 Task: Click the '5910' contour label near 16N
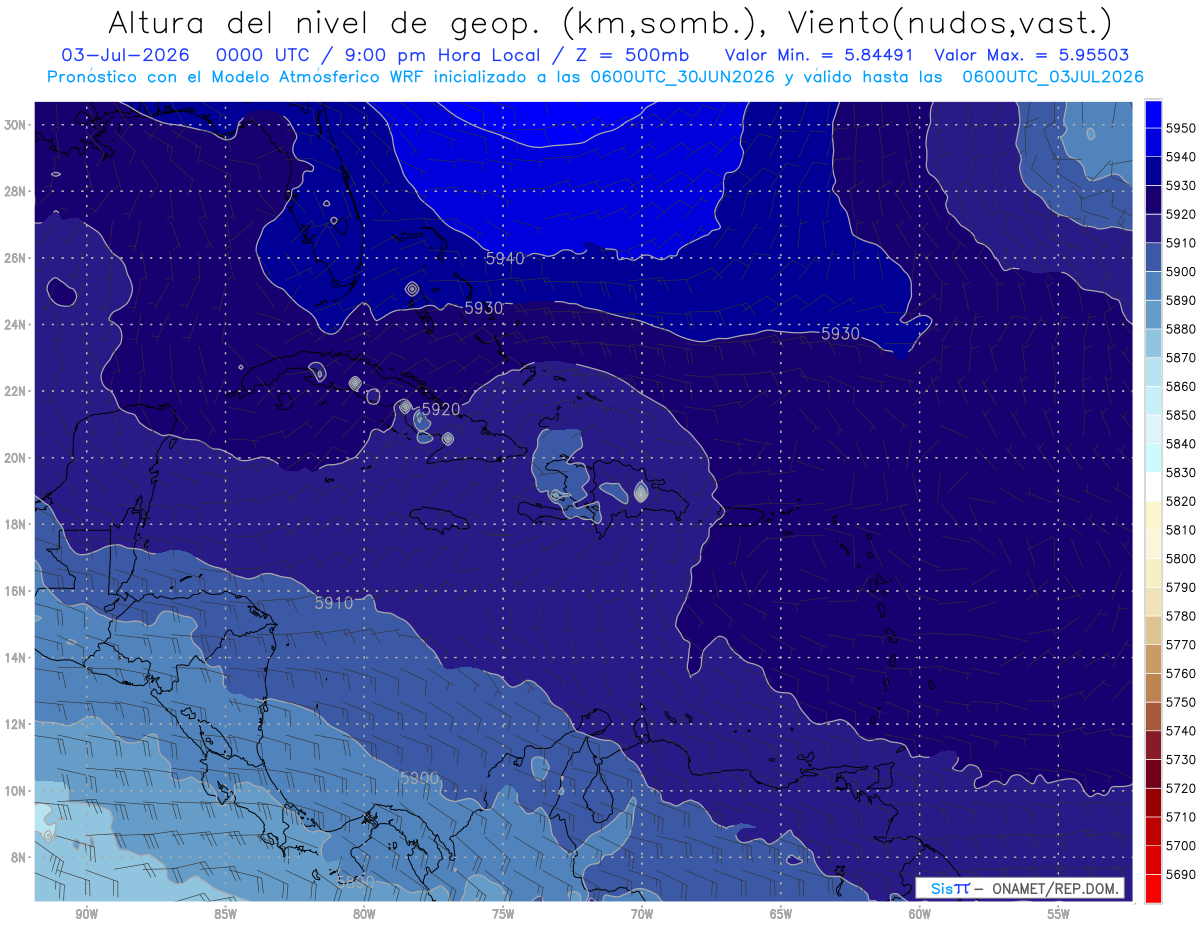pyautogui.click(x=334, y=603)
